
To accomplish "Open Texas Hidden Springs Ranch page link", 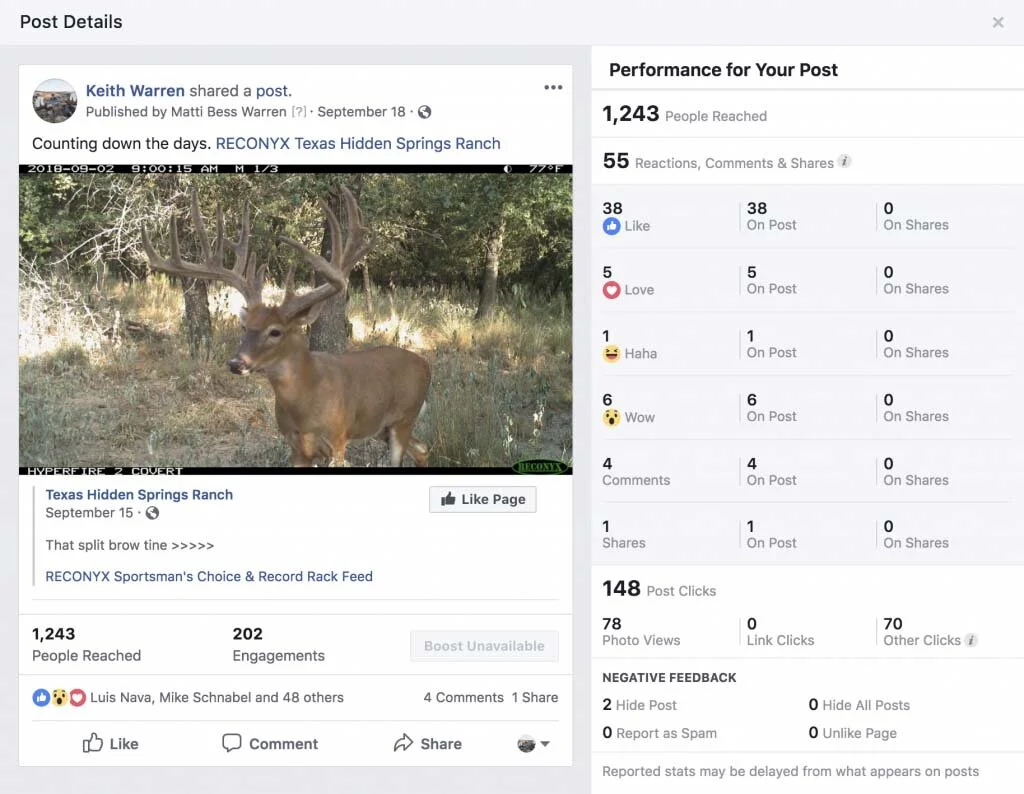I will [x=139, y=495].
